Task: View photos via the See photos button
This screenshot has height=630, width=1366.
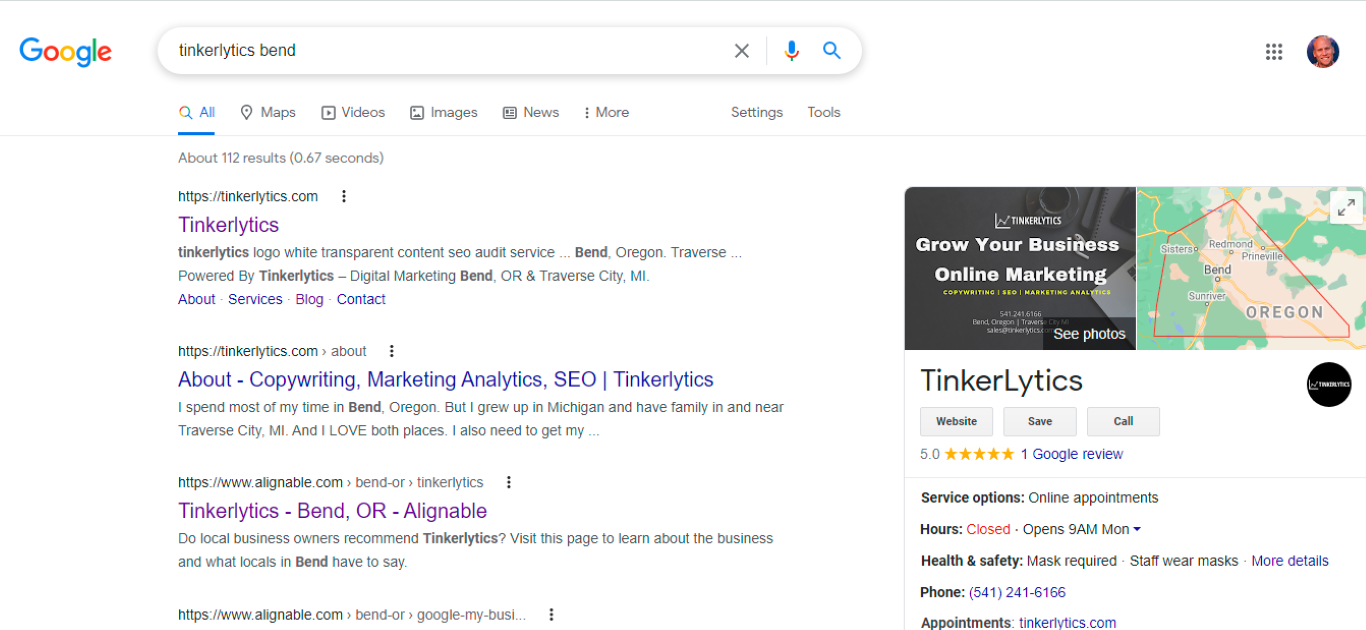Action: (1089, 333)
